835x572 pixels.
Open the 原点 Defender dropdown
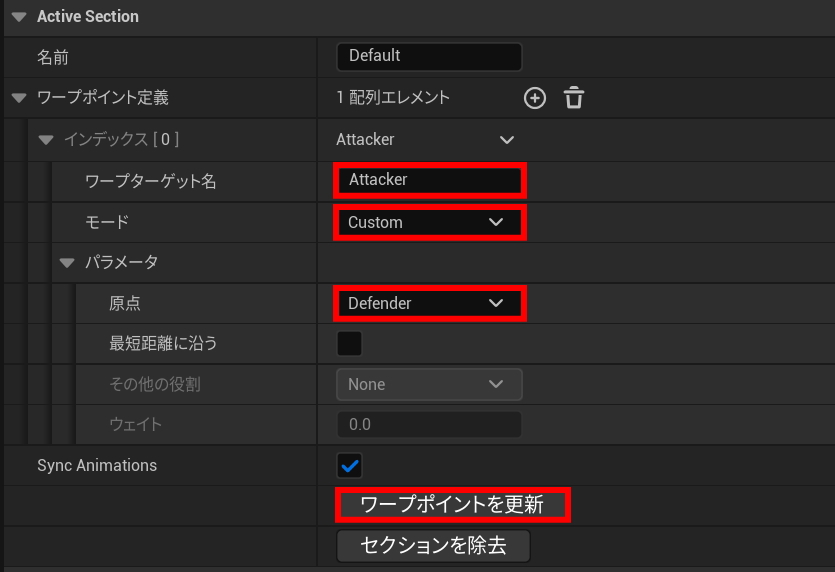pyautogui.click(x=428, y=303)
